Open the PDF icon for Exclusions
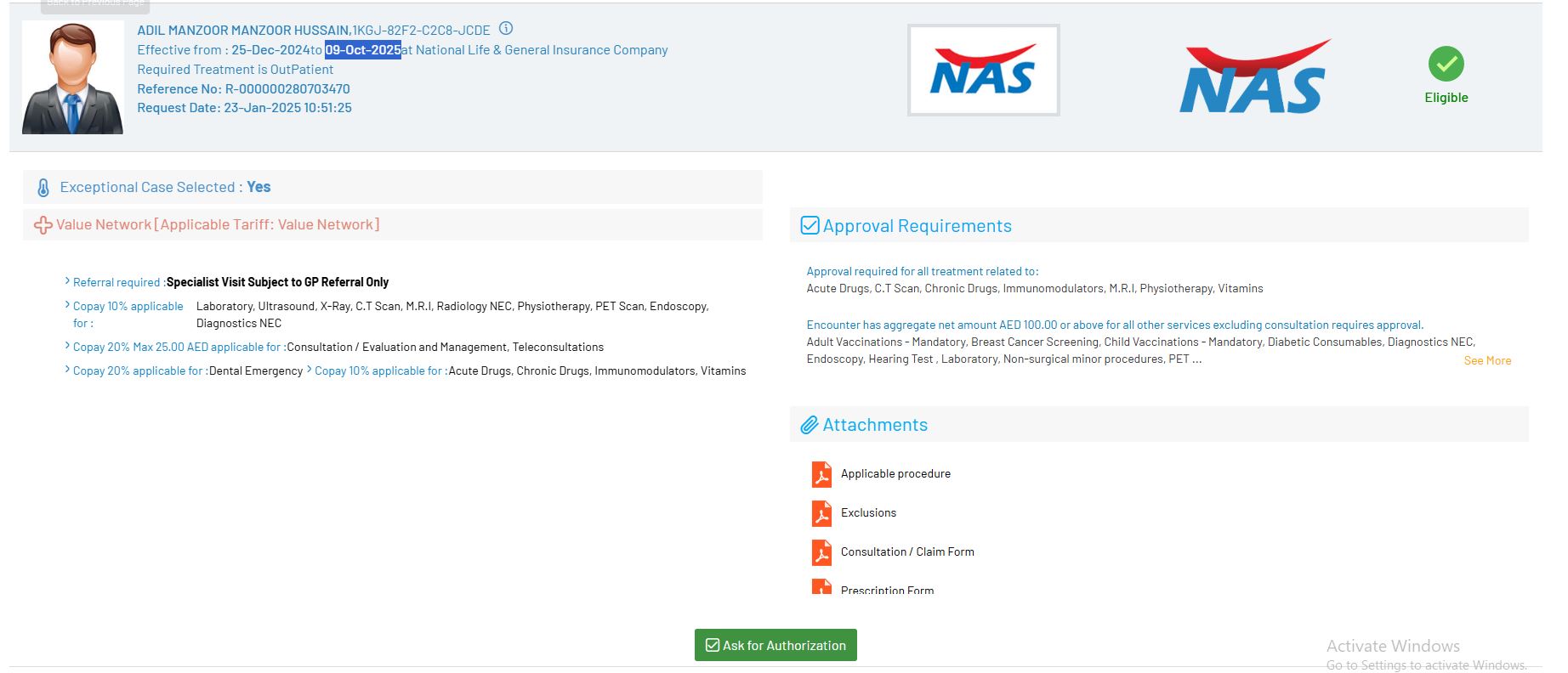 821,513
